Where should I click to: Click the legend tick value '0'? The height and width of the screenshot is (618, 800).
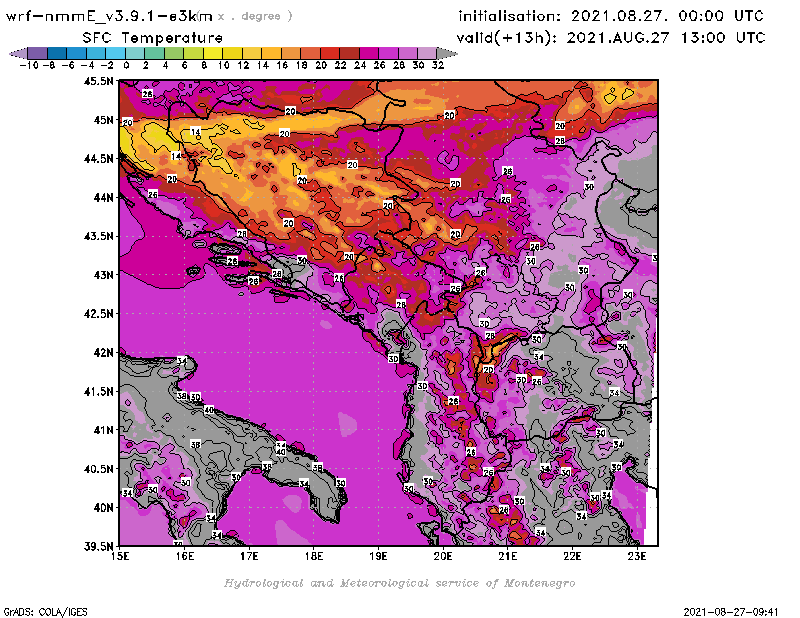[x=126, y=65]
